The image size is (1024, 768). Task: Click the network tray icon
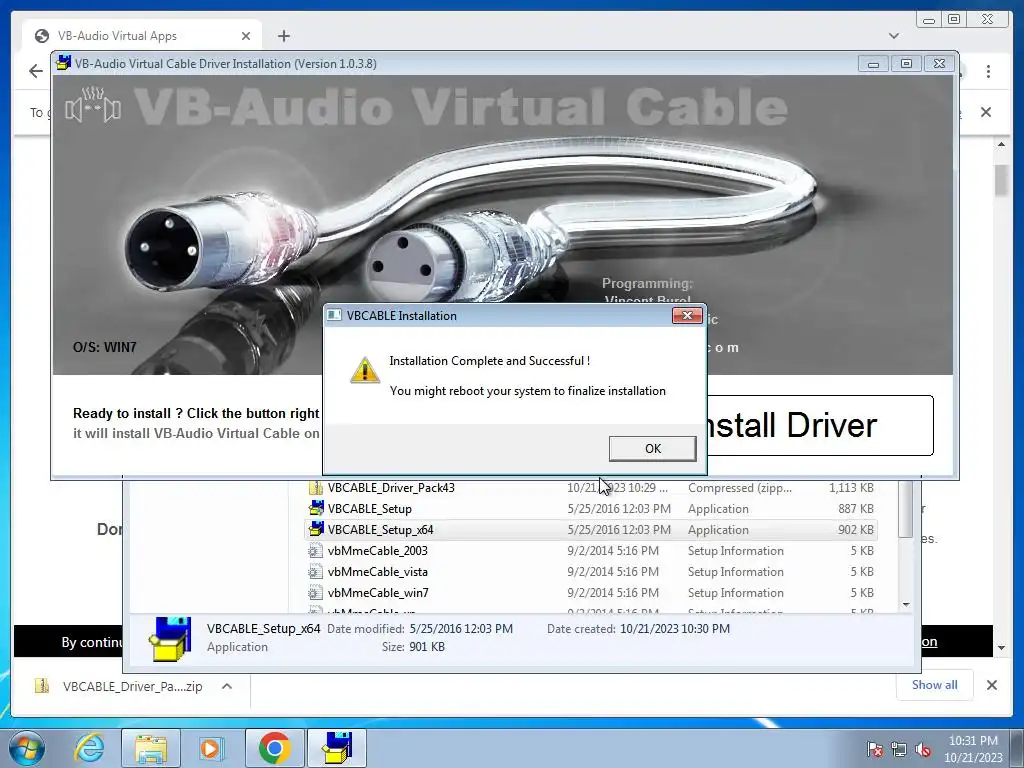(899, 750)
